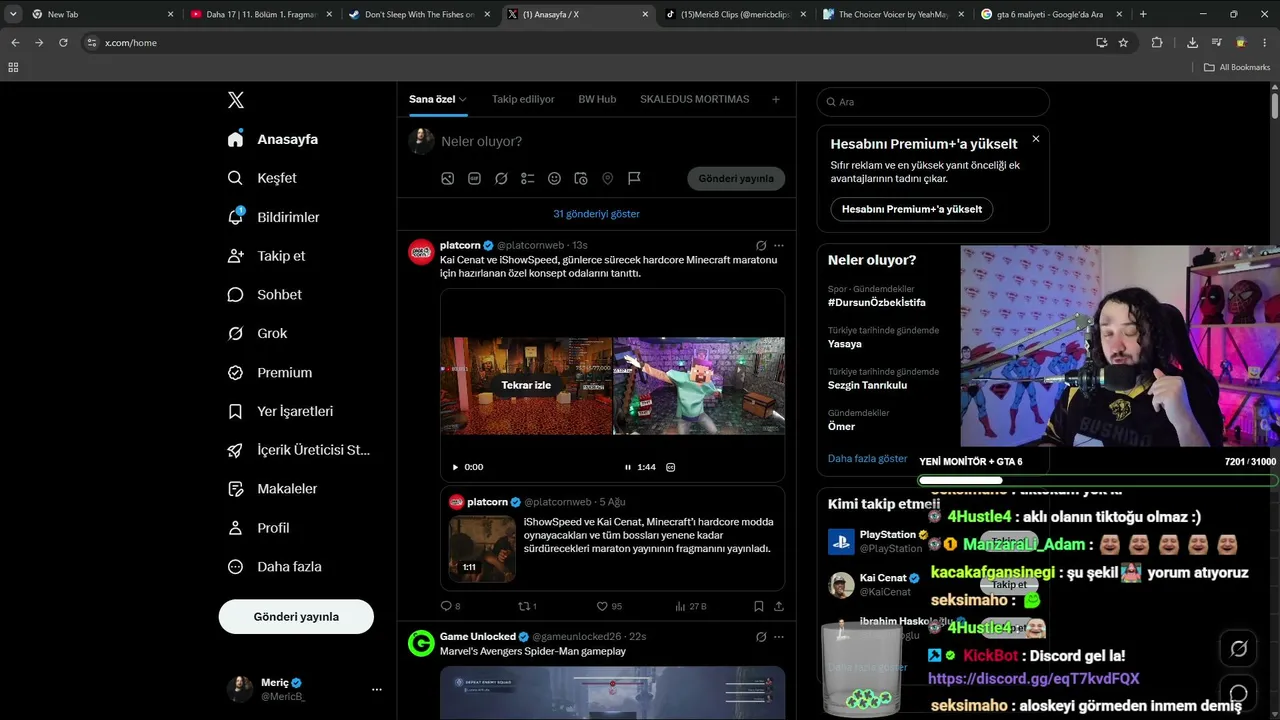Open Chrome downloads
1280x720 pixels.
click(x=1192, y=43)
